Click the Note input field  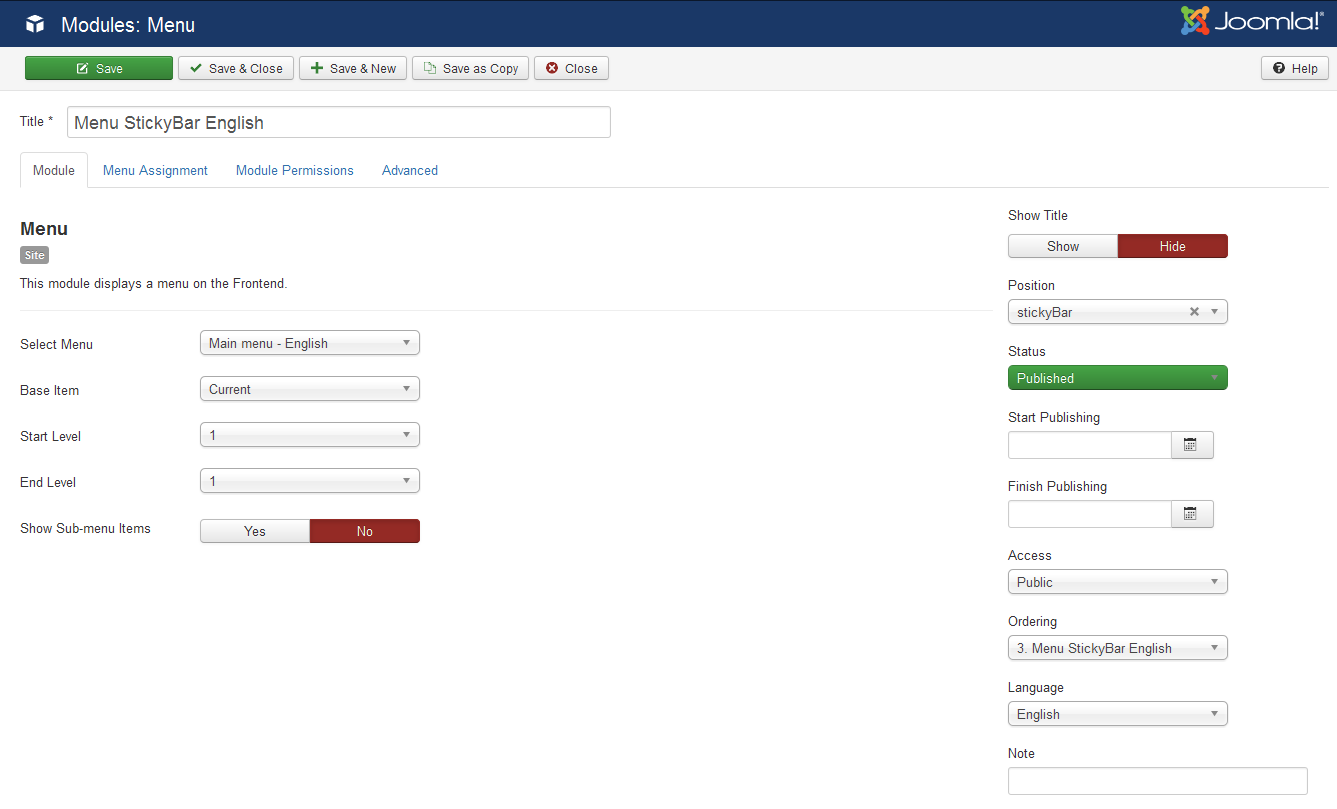[x=1158, y=781]
